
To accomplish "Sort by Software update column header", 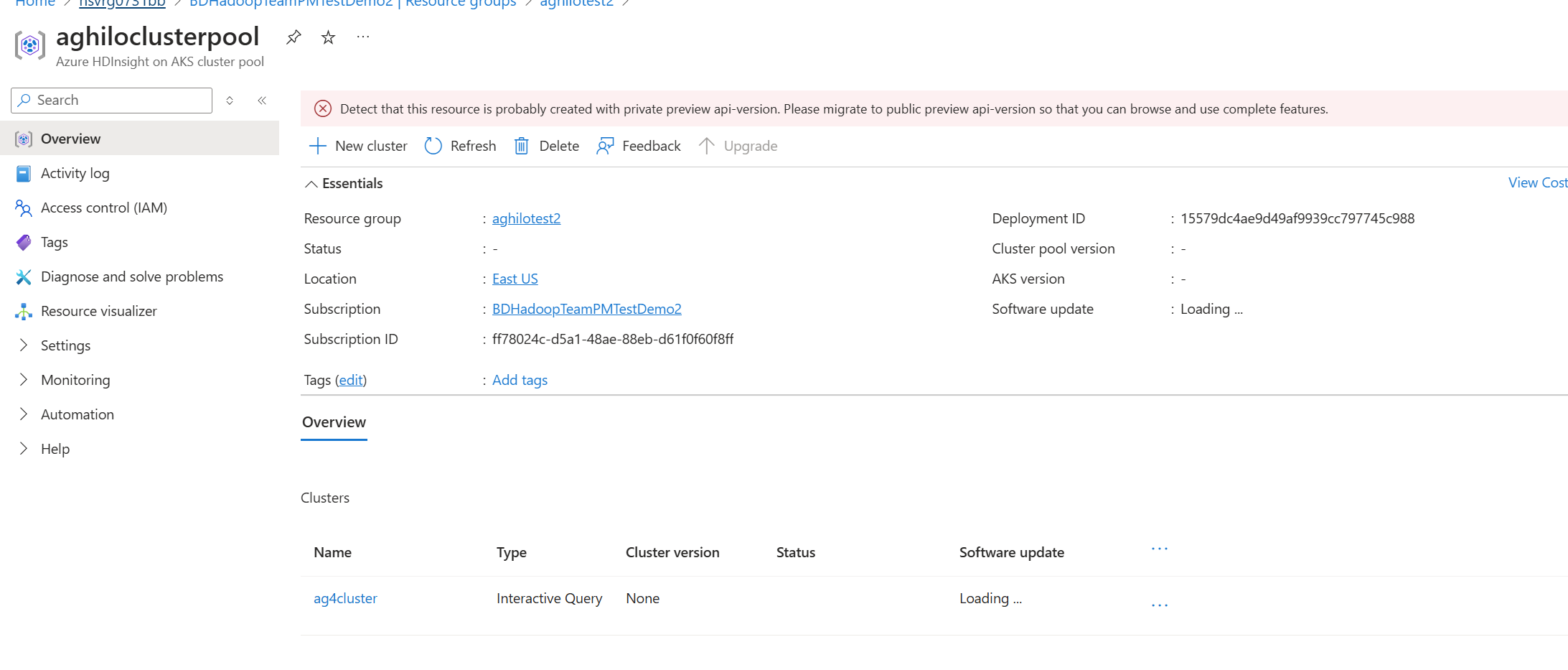I will (x=1012, y=552).
